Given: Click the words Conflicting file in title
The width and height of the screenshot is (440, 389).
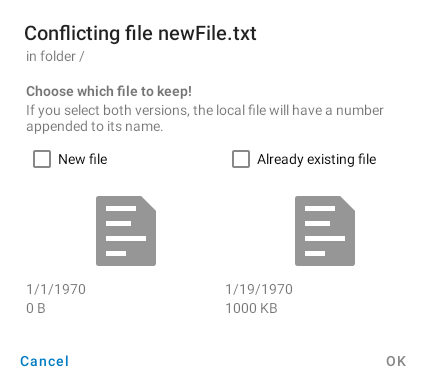Looking at the screenshot, I should coord(88,34).
